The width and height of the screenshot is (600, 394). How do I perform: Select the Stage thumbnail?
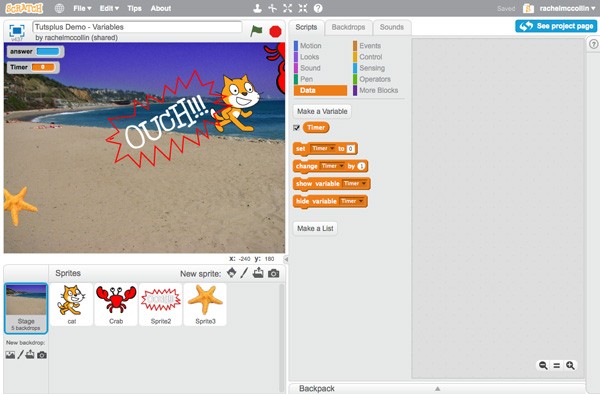(26, 308)
